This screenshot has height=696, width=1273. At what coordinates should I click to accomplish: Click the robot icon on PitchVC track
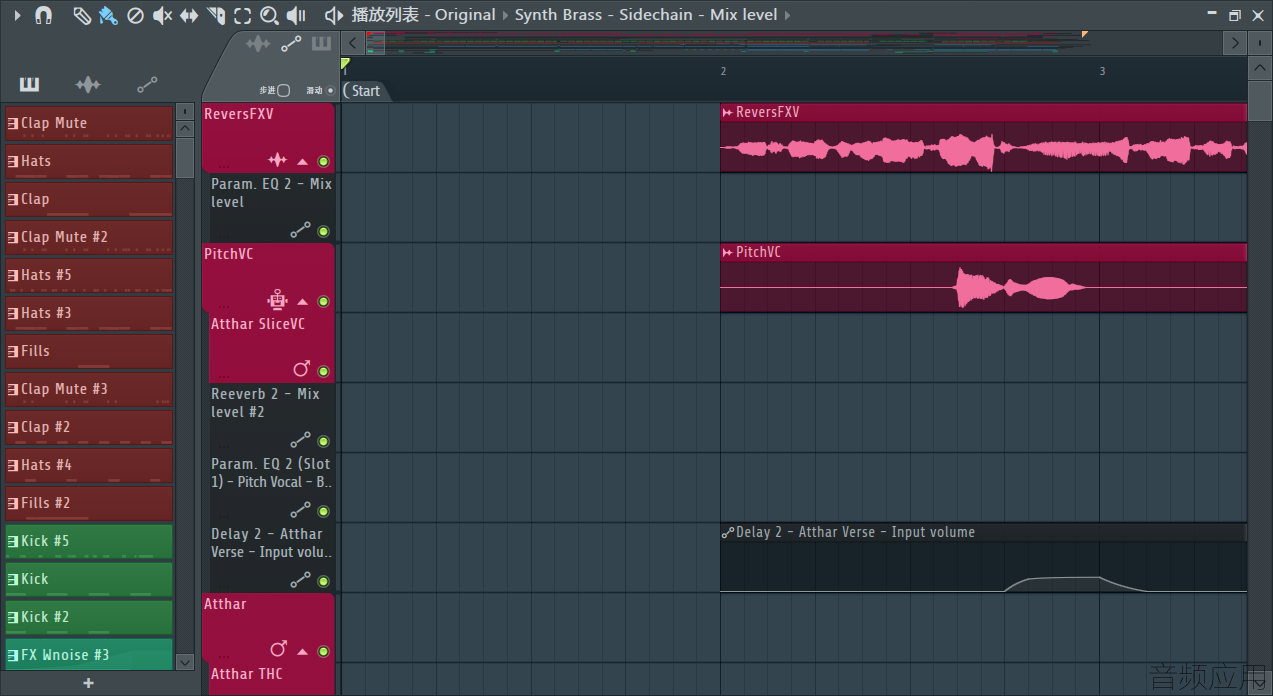point(278,299)
